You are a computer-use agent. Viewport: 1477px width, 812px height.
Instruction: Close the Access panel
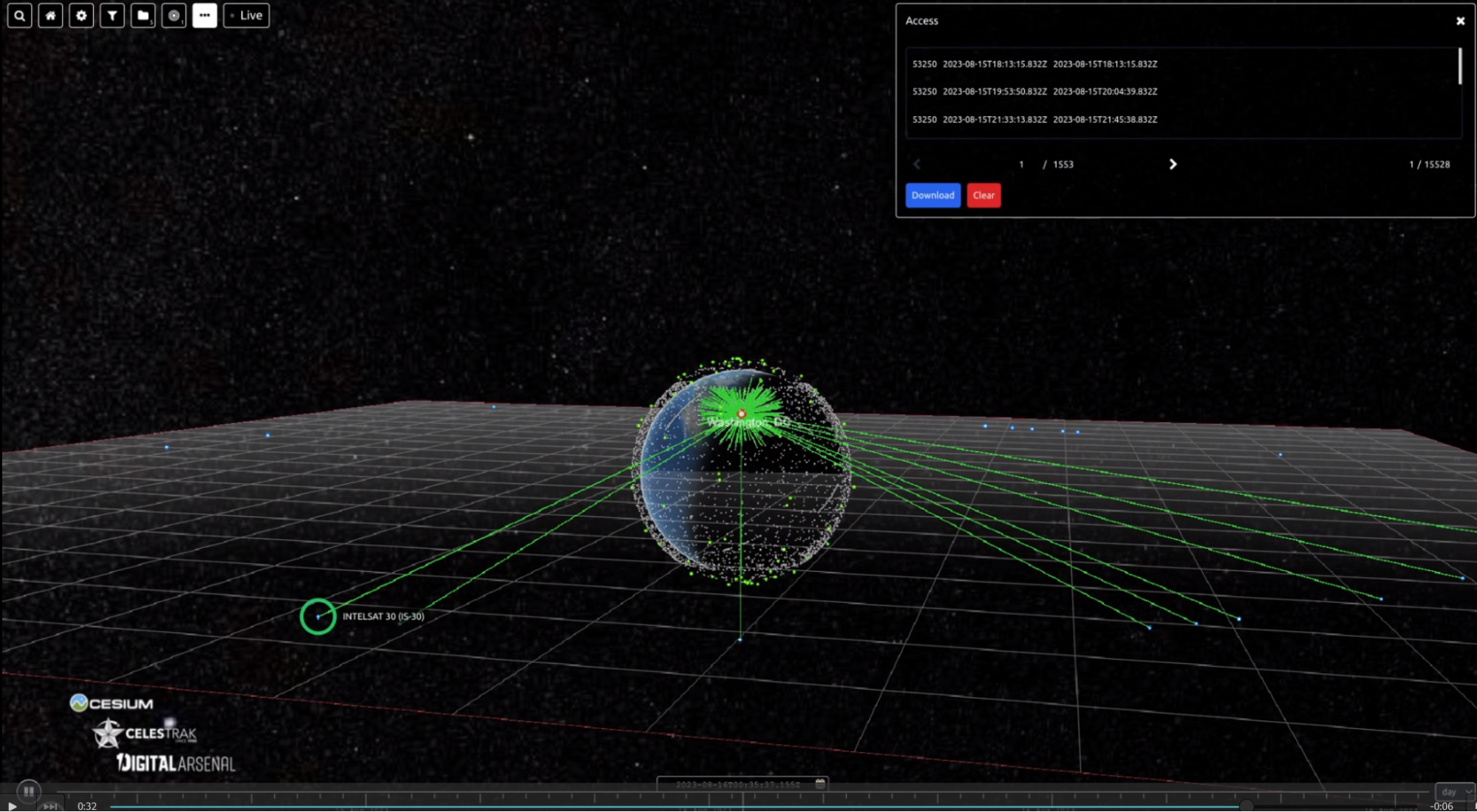click(1460, 21)
